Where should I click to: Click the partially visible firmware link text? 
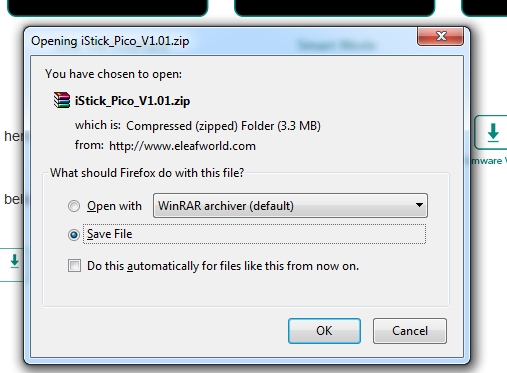tap(488, 161)
